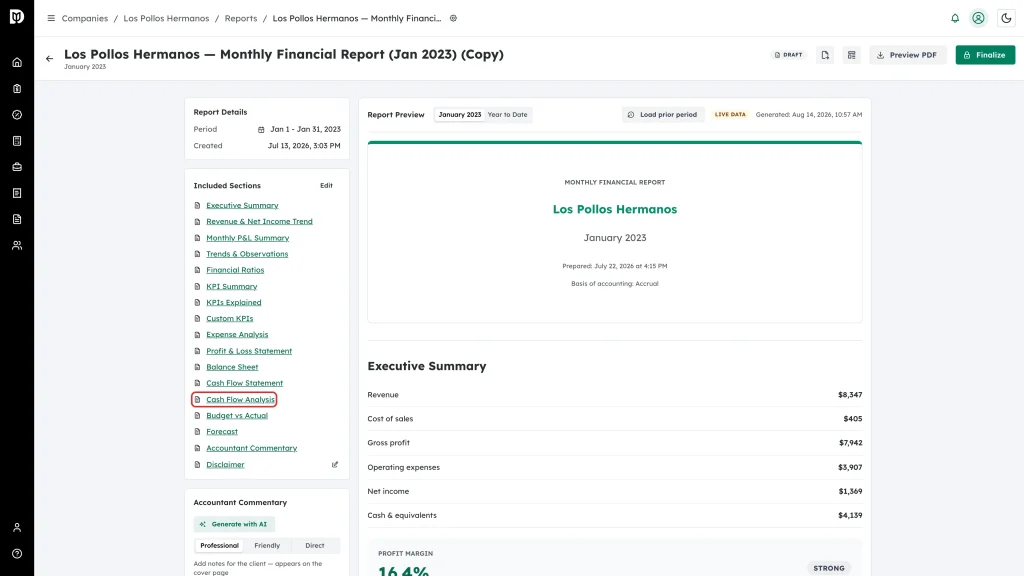1024x576 pixels.
Task: Go to Companies breadcrumb
Action: [85, 18]
